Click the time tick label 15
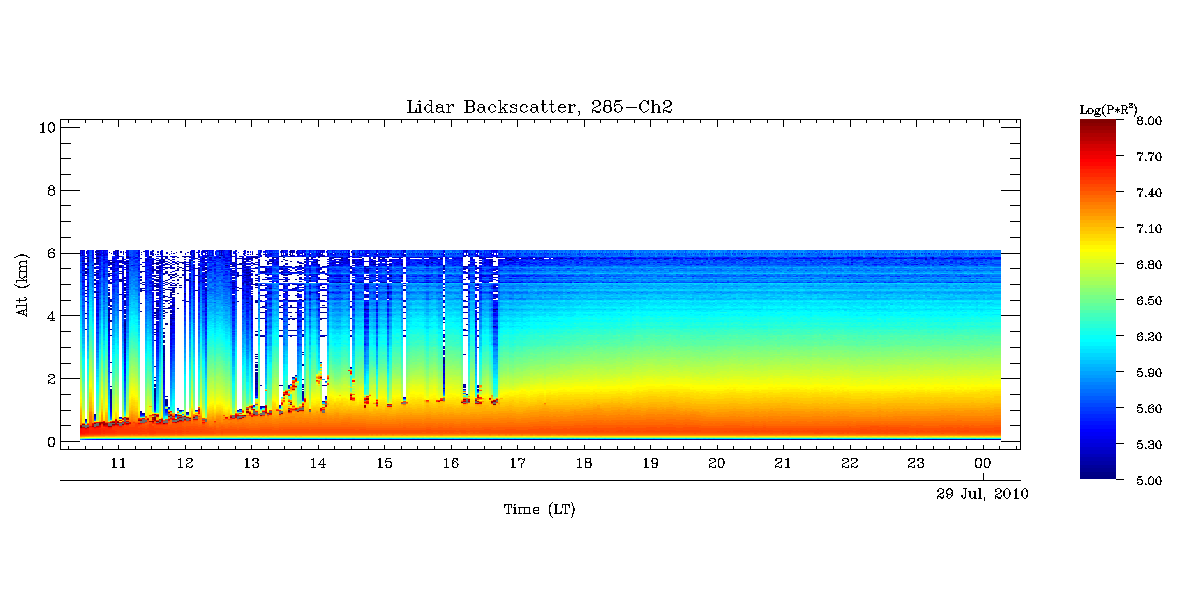 (384, 463)
